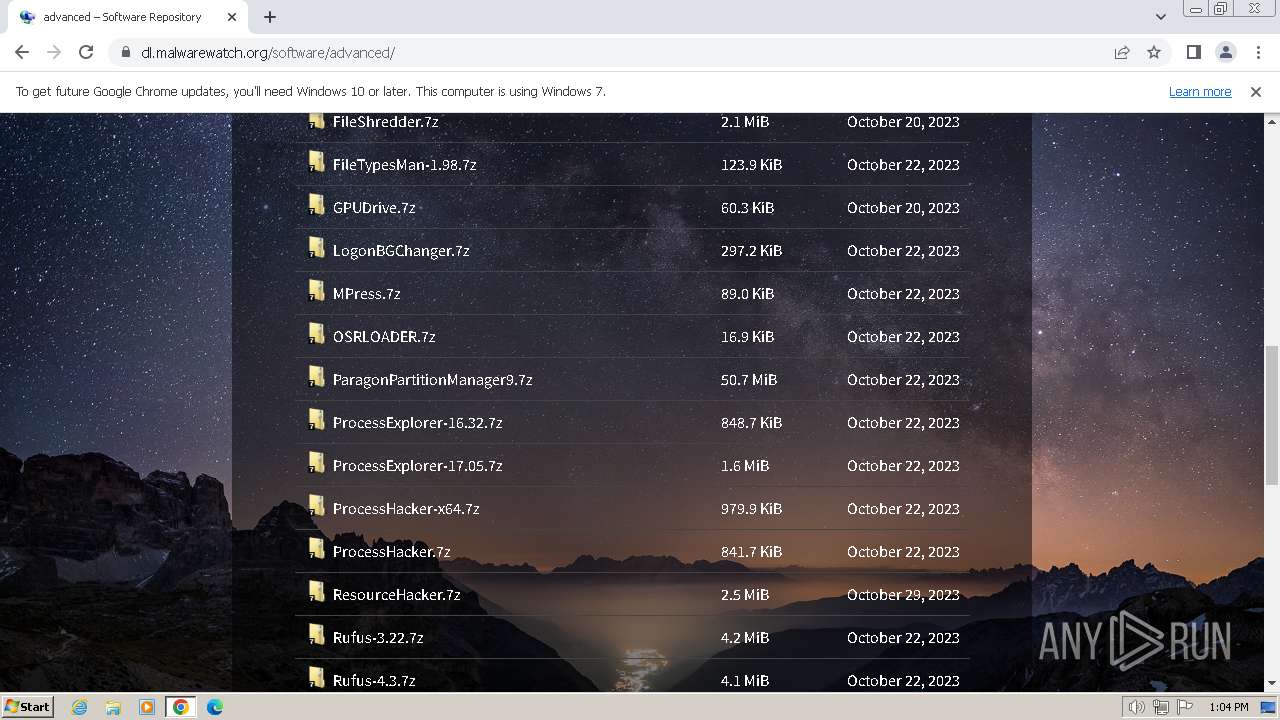
Task: Switch to Chrome taskbar button
Action: point(181,707)
